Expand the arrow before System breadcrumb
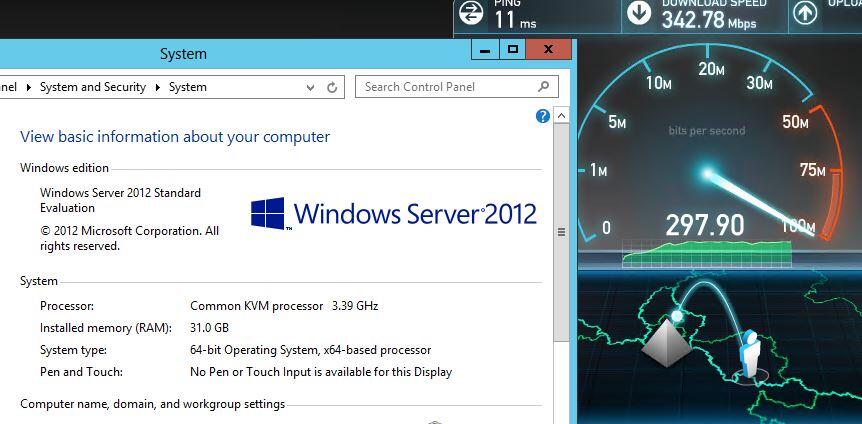Screen dimensions: 862x424 tap(158, 87)
